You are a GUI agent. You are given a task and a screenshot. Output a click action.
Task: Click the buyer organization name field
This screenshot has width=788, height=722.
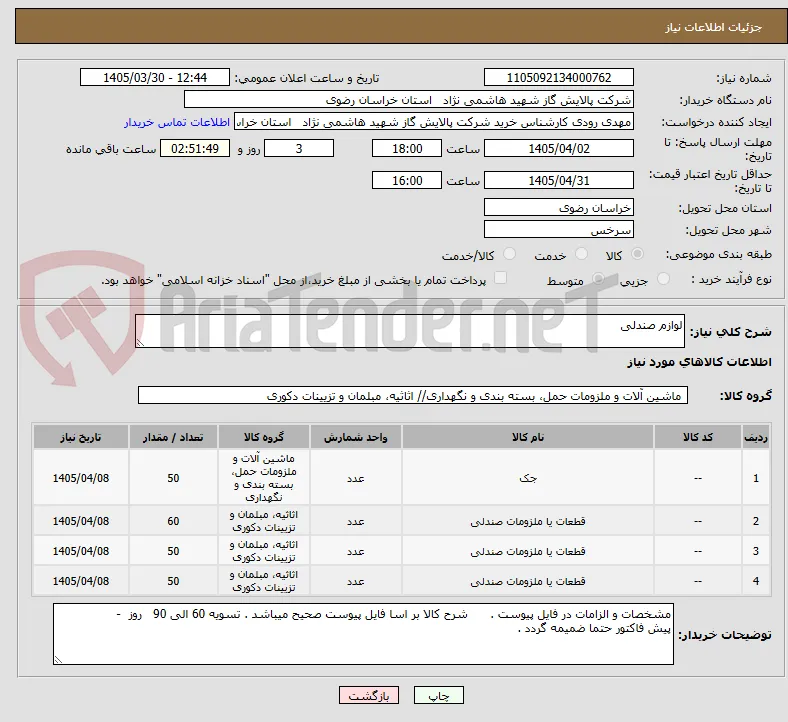tap(409, 99)
